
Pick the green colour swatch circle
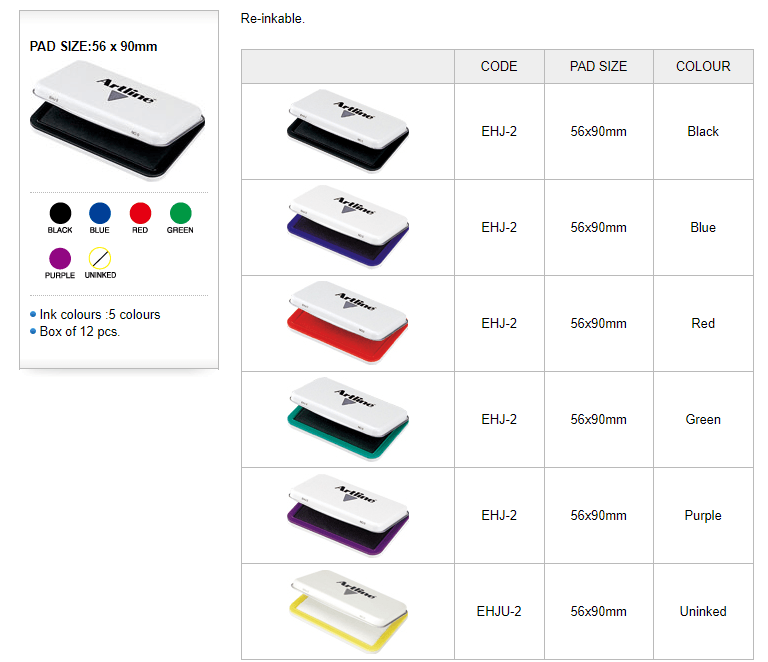coord(180,213)
